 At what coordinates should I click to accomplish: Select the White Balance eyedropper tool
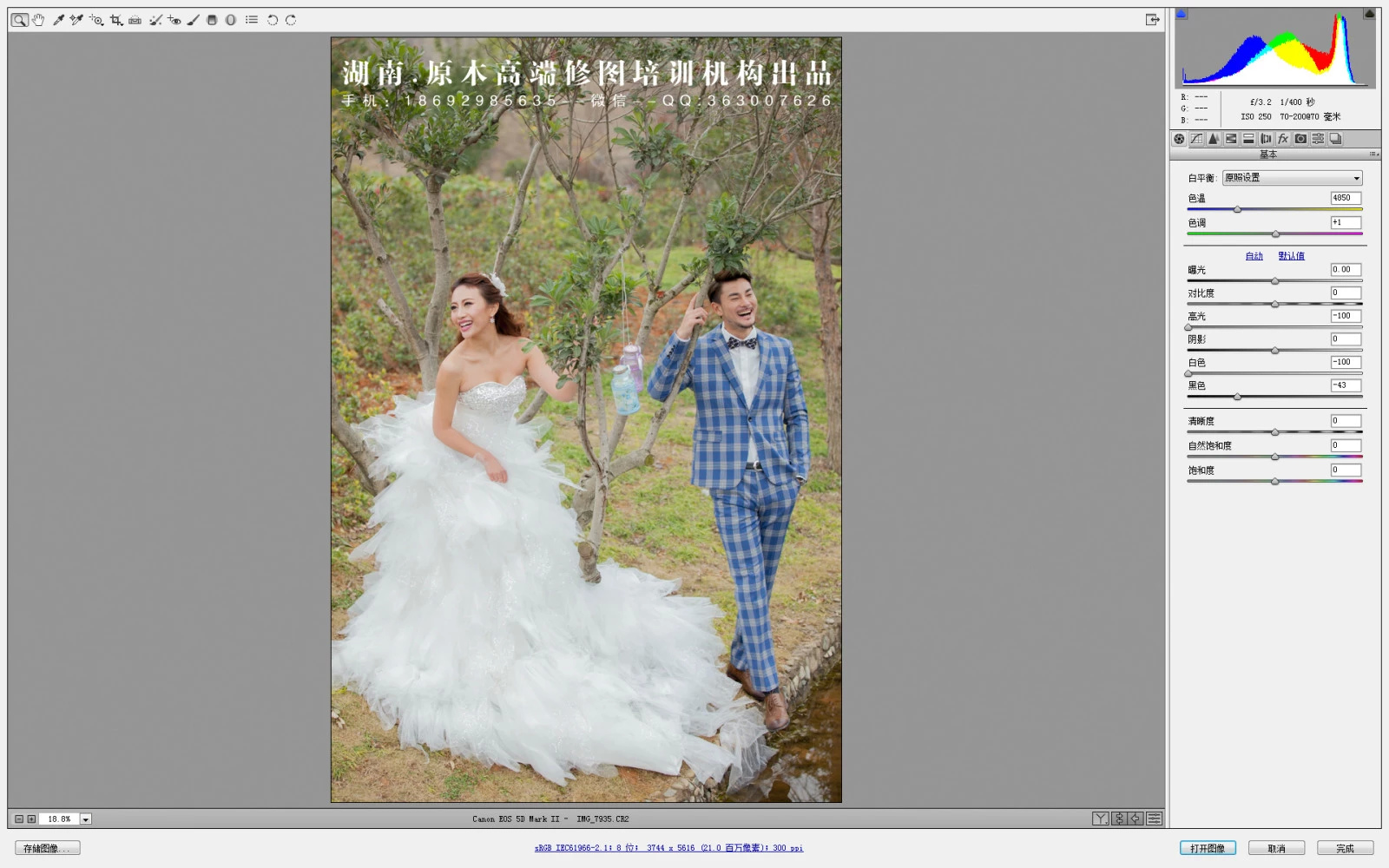[x=58, y=20]
